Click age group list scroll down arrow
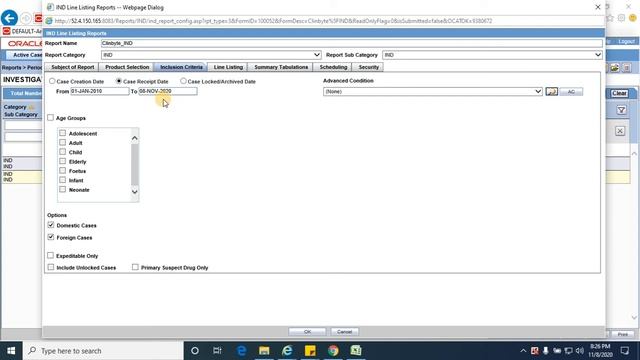Image resolution: width=640 pixels, height=360 pixels. [x=135, y=192]
